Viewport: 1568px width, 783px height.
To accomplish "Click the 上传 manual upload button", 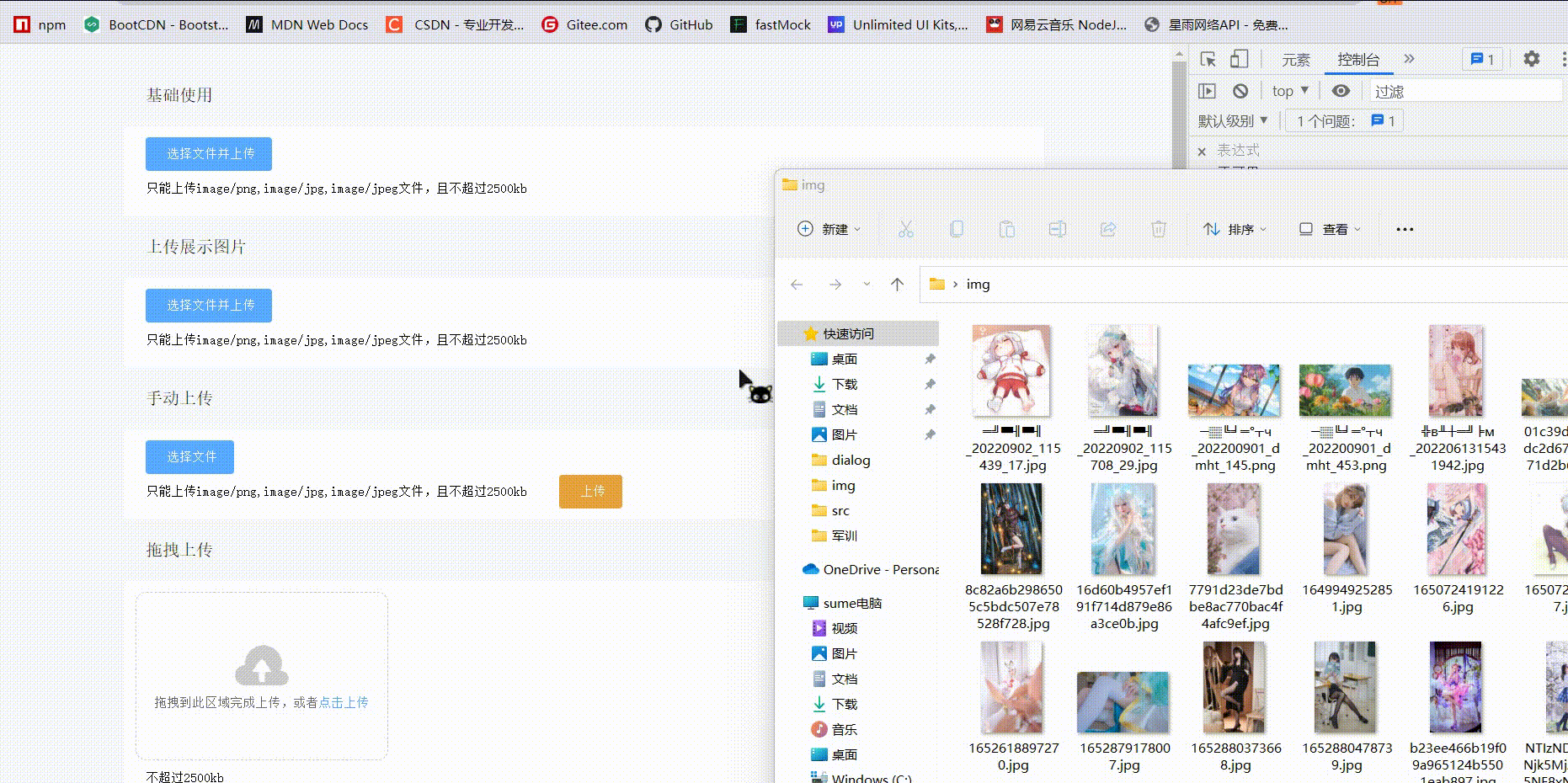I will (590, 492).
